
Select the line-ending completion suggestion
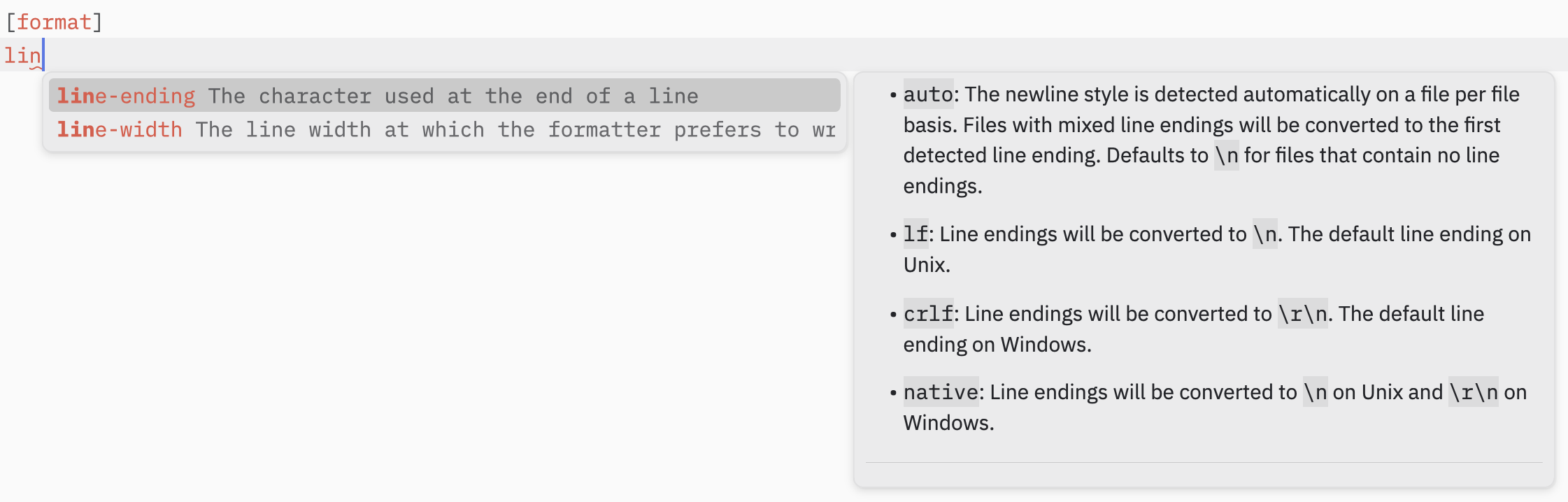445,96
